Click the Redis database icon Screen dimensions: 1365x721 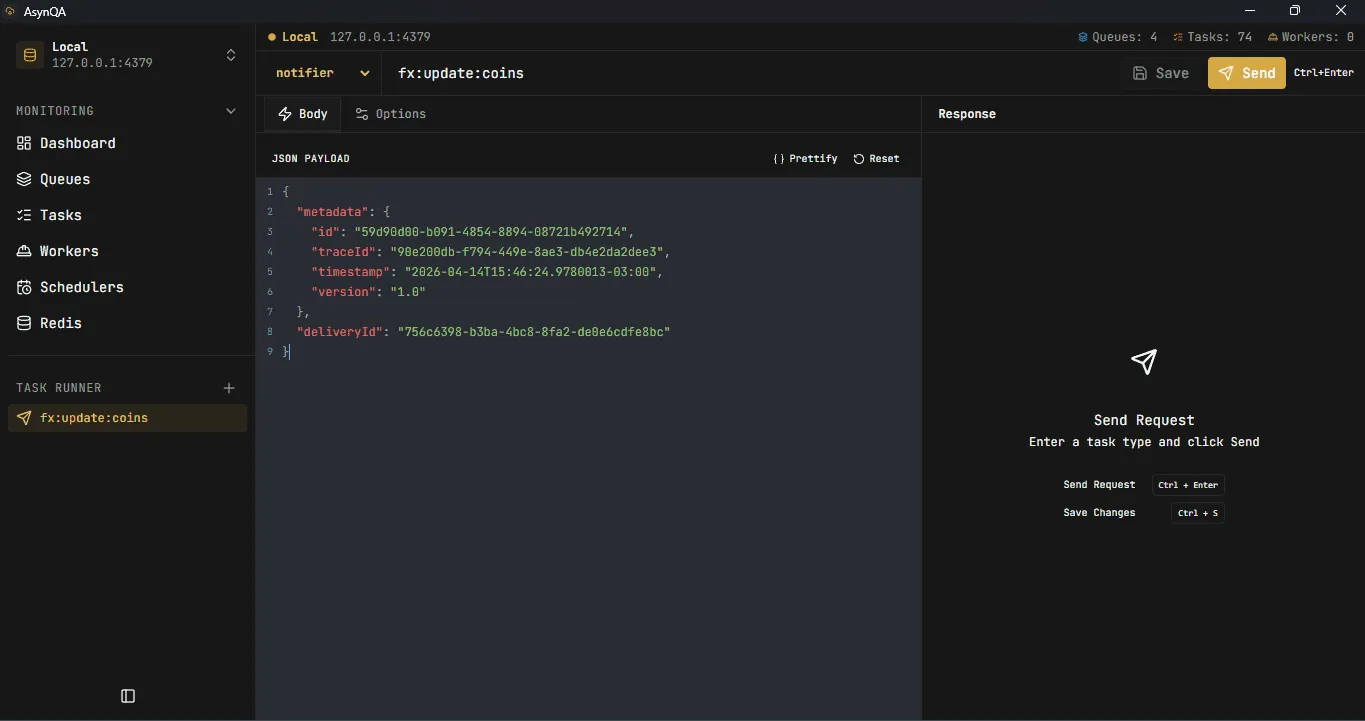(24, 323)
